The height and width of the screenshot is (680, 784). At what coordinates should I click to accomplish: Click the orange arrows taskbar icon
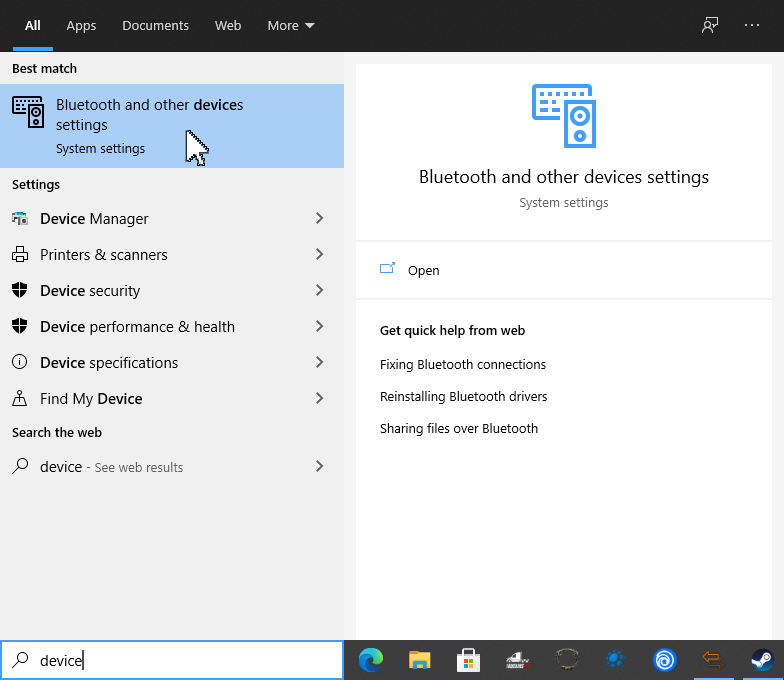pyautogui.click(x=714, y=660)
